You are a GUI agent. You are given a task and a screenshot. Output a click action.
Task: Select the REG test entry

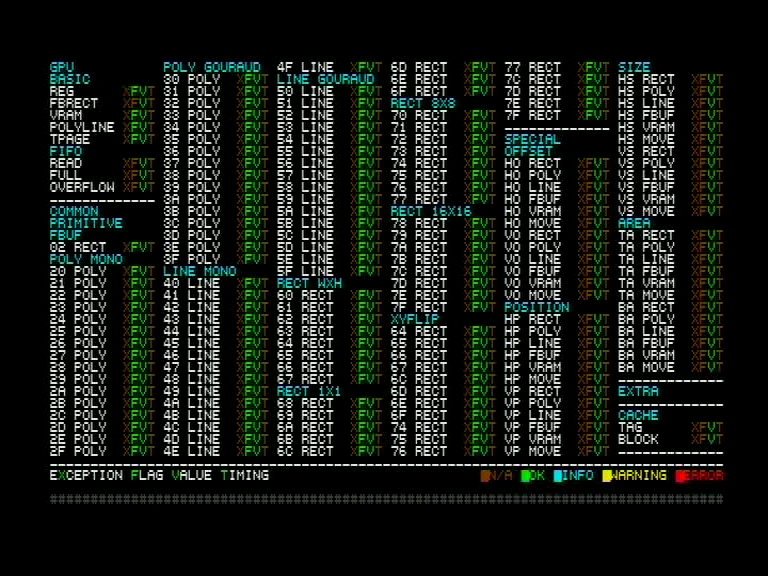click(x=62, y=91)
